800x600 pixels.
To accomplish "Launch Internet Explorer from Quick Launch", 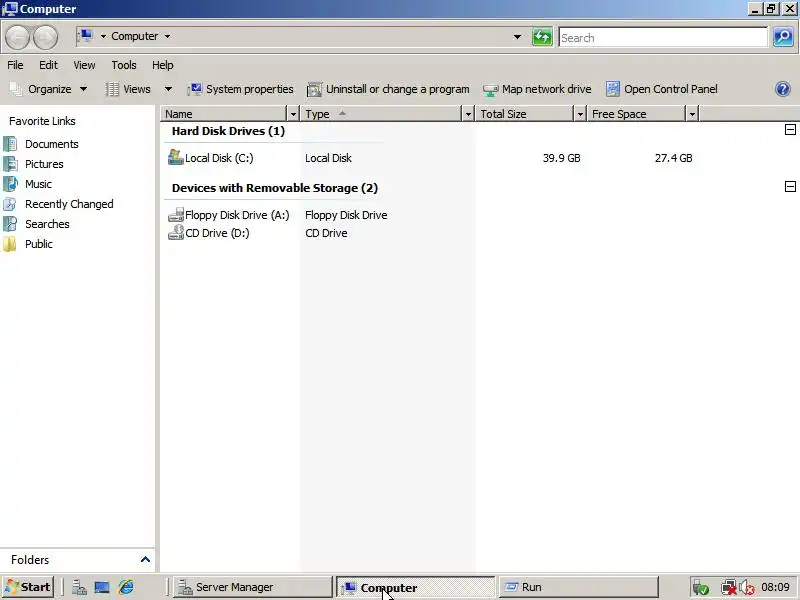I will click(126, 587).
